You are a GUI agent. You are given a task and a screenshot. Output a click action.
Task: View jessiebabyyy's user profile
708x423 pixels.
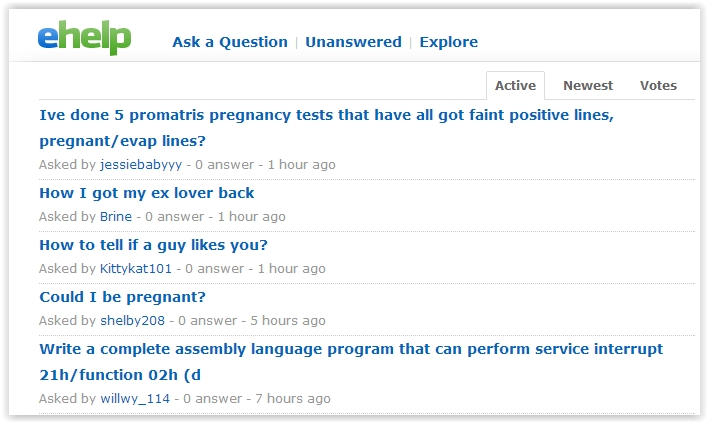pyautogui.click(x=141, y=164)
